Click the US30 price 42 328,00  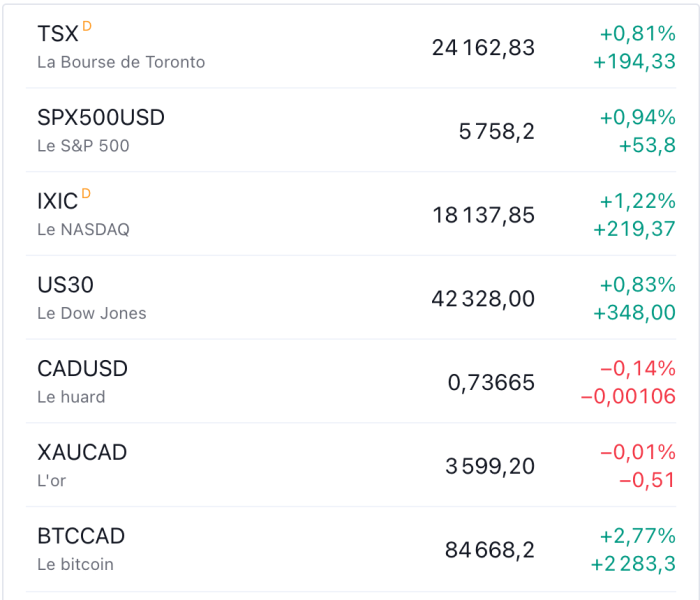pos(483,299)
